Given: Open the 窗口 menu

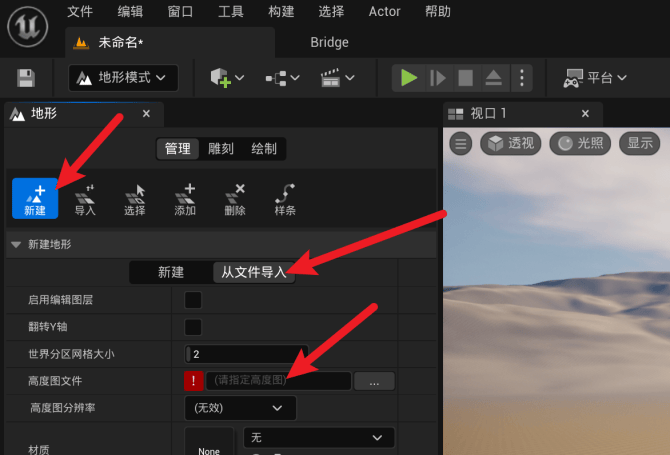Looking at the screenshot, I should [180, 12].
